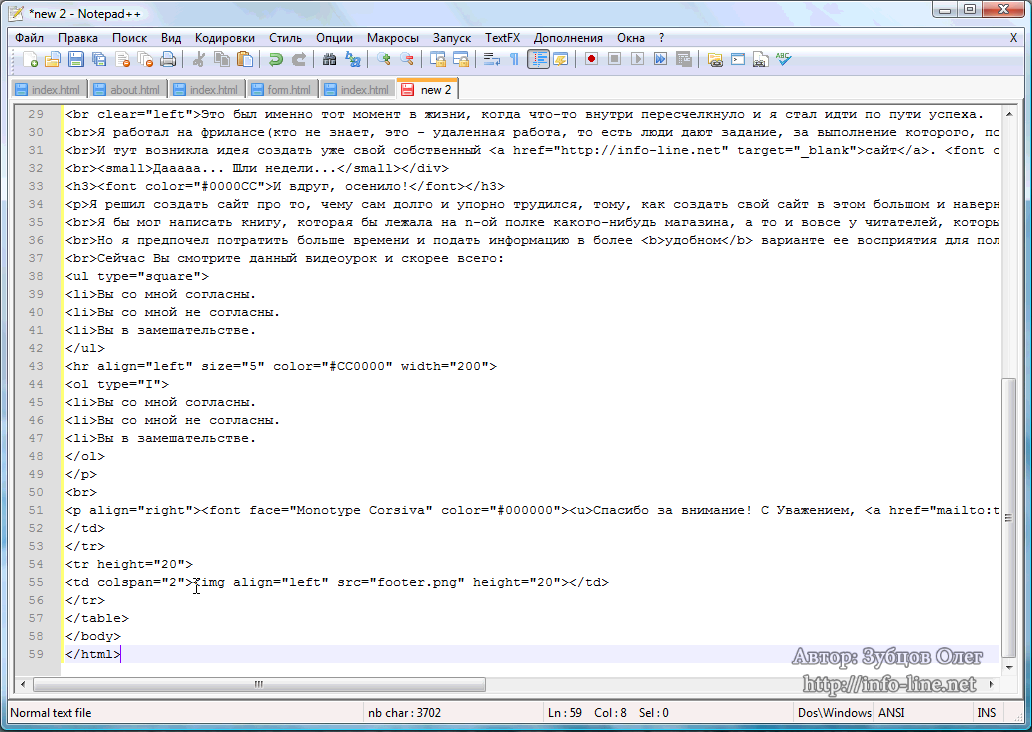
Task: Toggle the indent guide button
Action: (x=538, y=60)
